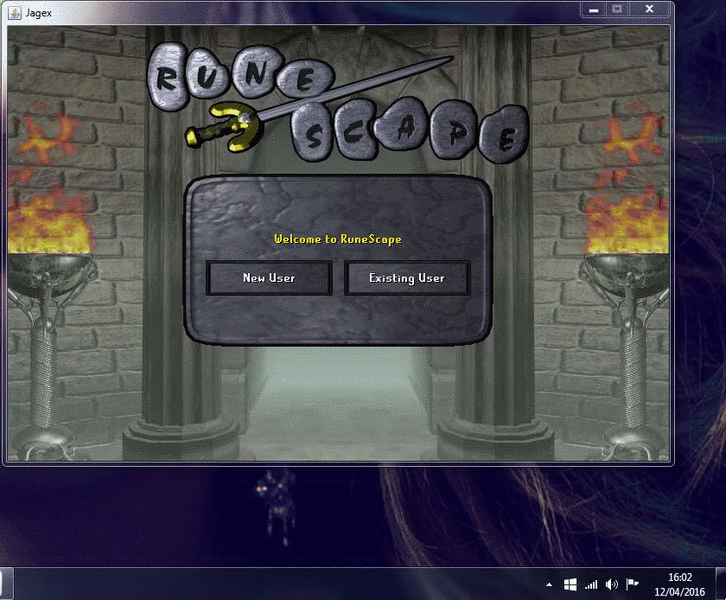Open the taskbar clock showing 16:02
This screenshot has height=600, width=726.
click(680, 577)
